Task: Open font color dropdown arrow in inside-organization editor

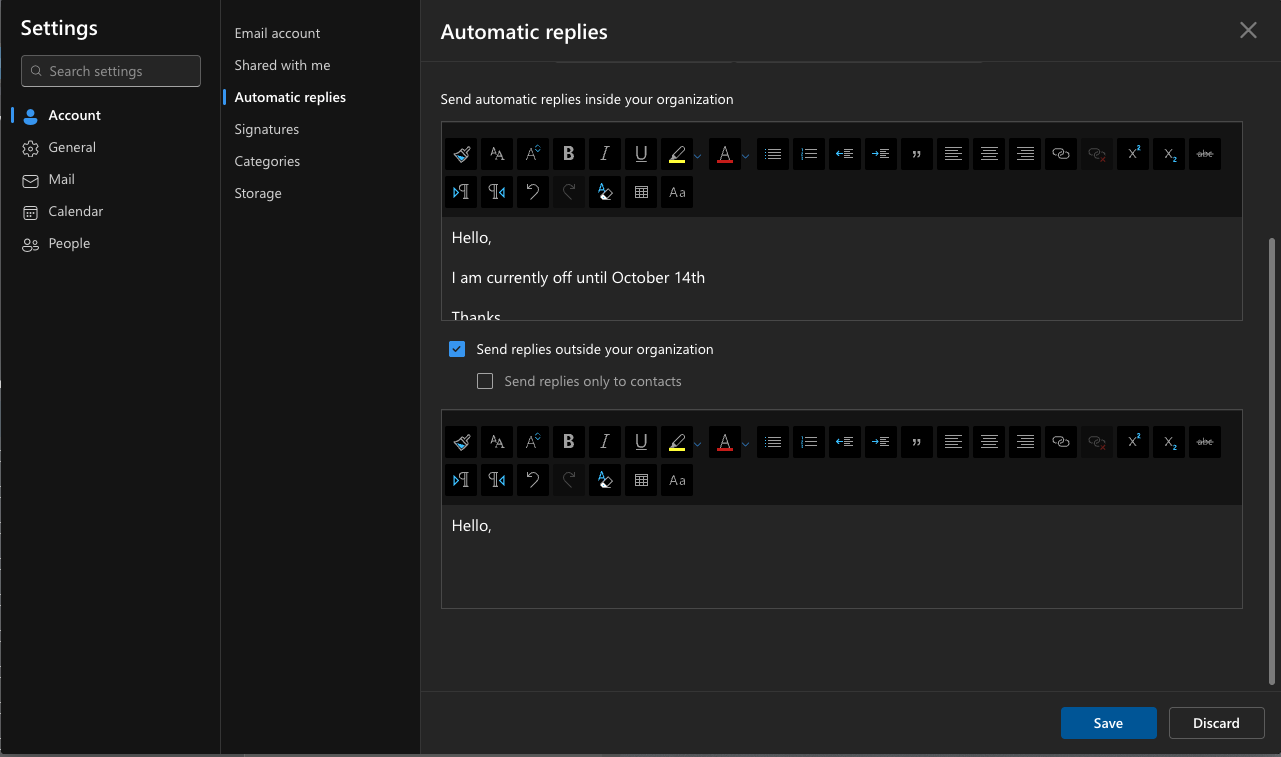Action: click(745, 155)
